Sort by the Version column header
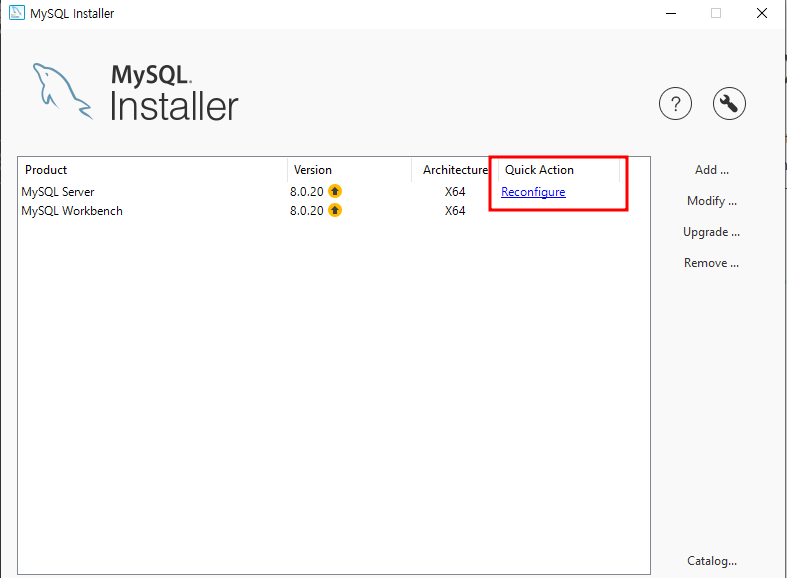This screenshot has width=787, height=578. pyautogui.click(x=349, y=170)
